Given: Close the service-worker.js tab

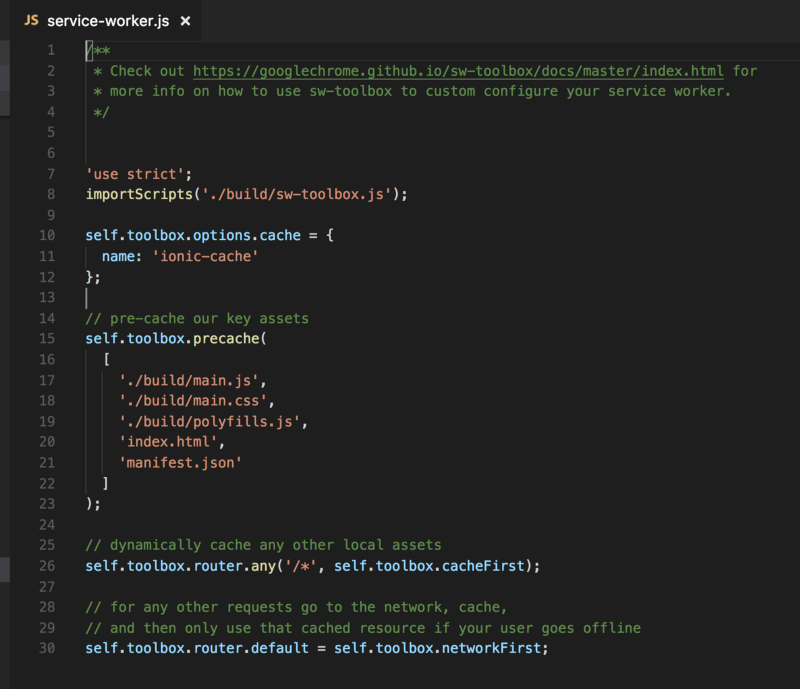Looking at the screenshot, I should [x=185, y=21].
